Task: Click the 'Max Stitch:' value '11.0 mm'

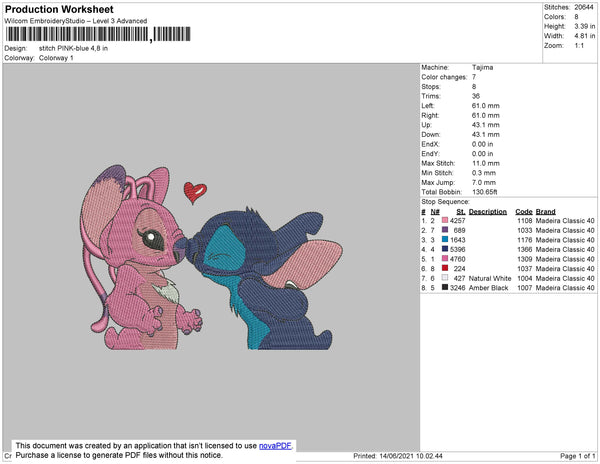Action: (x=486, y=163)
